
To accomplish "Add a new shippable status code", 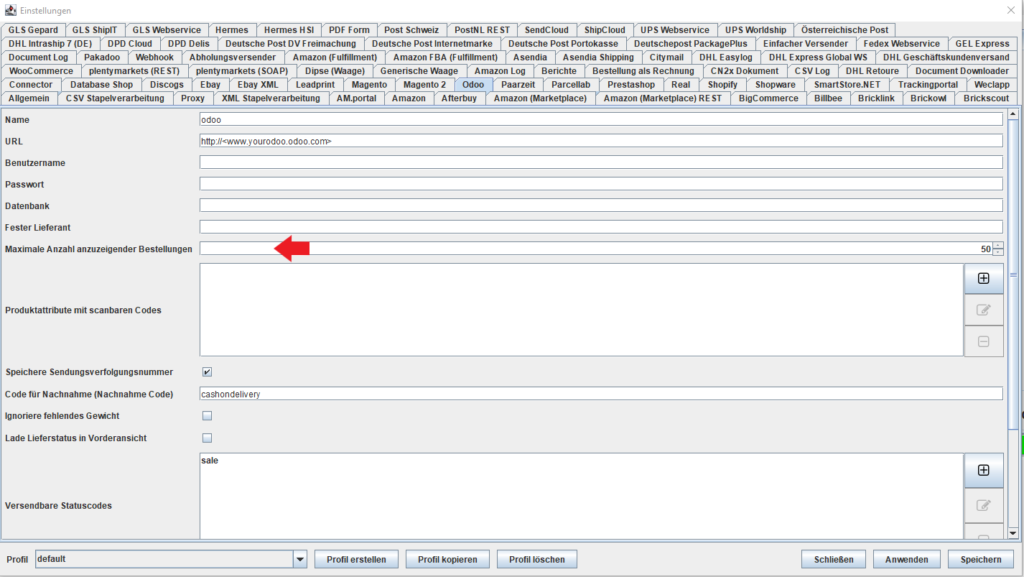I will (x=984, y=471).
